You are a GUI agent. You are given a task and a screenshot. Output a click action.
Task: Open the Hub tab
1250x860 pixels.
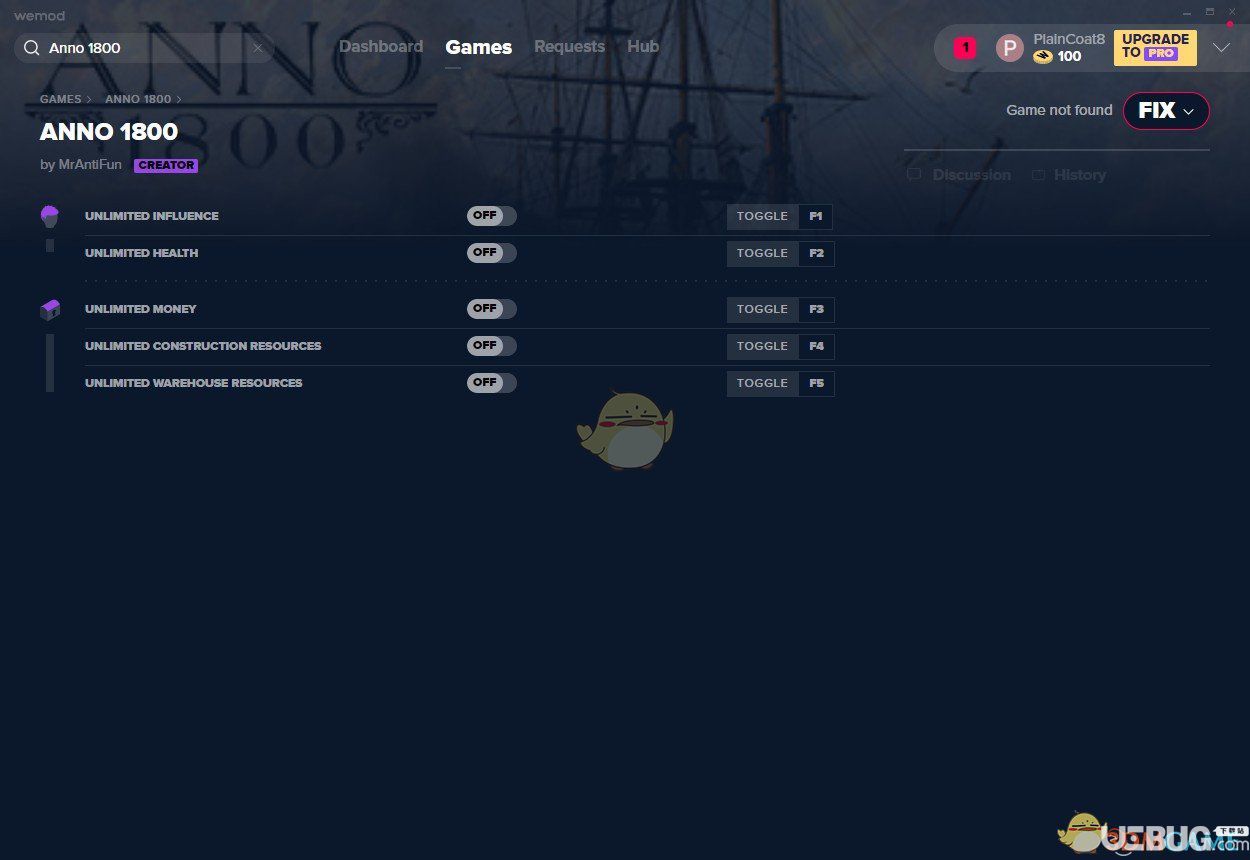(643, 47)
